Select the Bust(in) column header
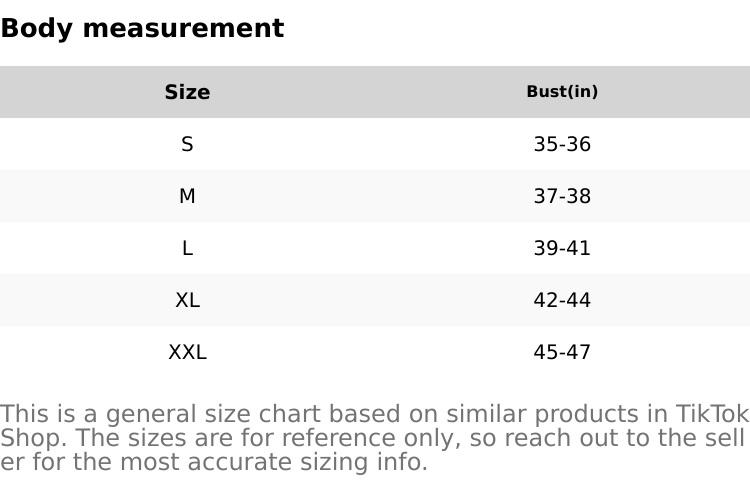This screenshot has height=498, width=750. click(562, 92)
